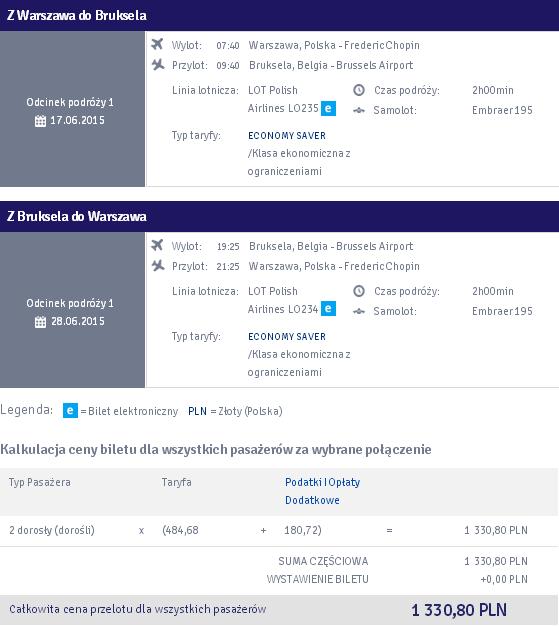Click the blue e icon in the Legenda

70,410
